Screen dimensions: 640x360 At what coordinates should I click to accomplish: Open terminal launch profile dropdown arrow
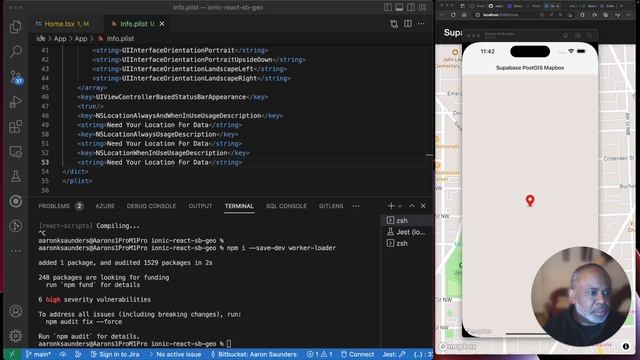tap(400, 206)
